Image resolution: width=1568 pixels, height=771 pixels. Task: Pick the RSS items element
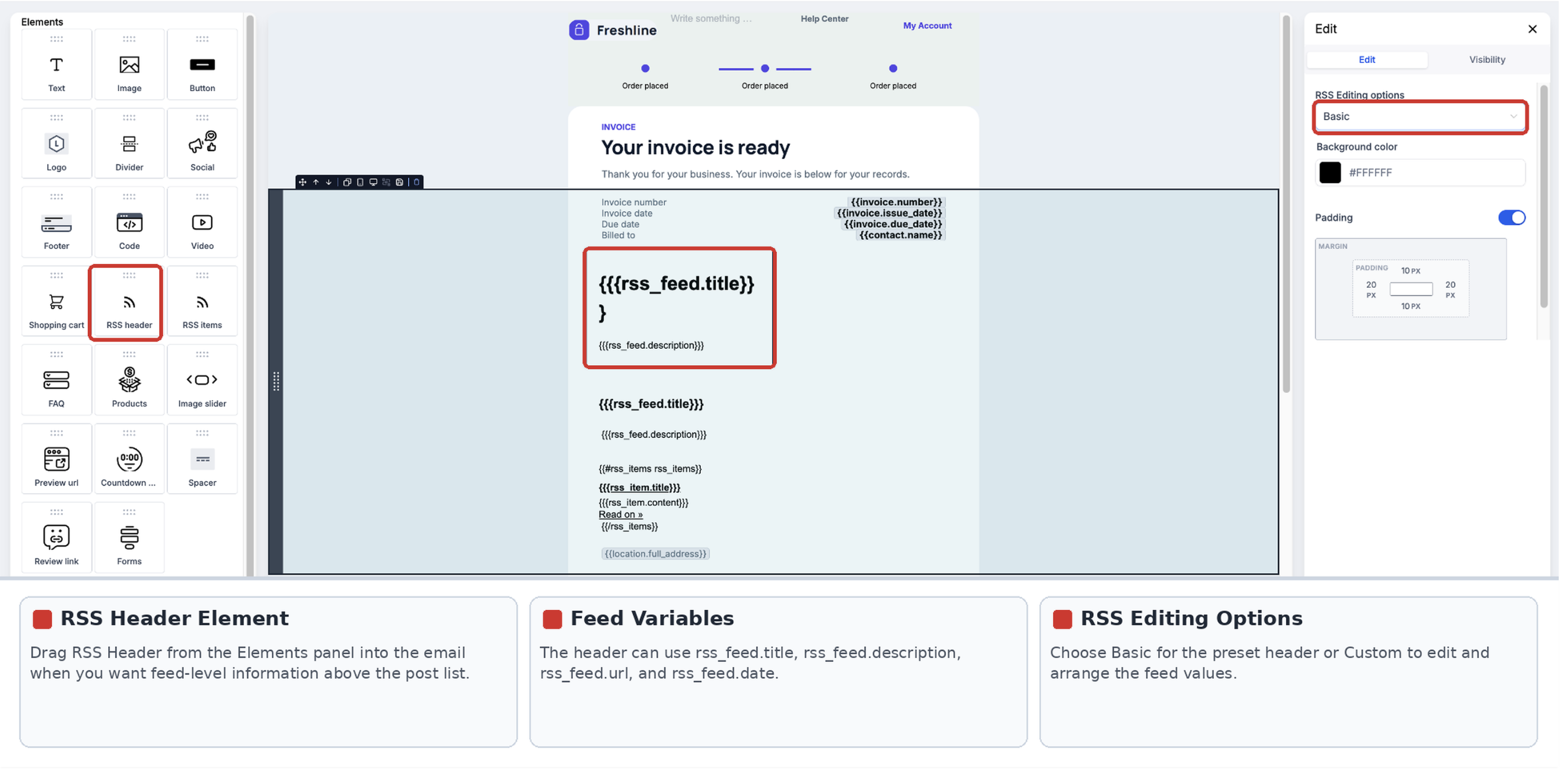click(x=203, y=302)
